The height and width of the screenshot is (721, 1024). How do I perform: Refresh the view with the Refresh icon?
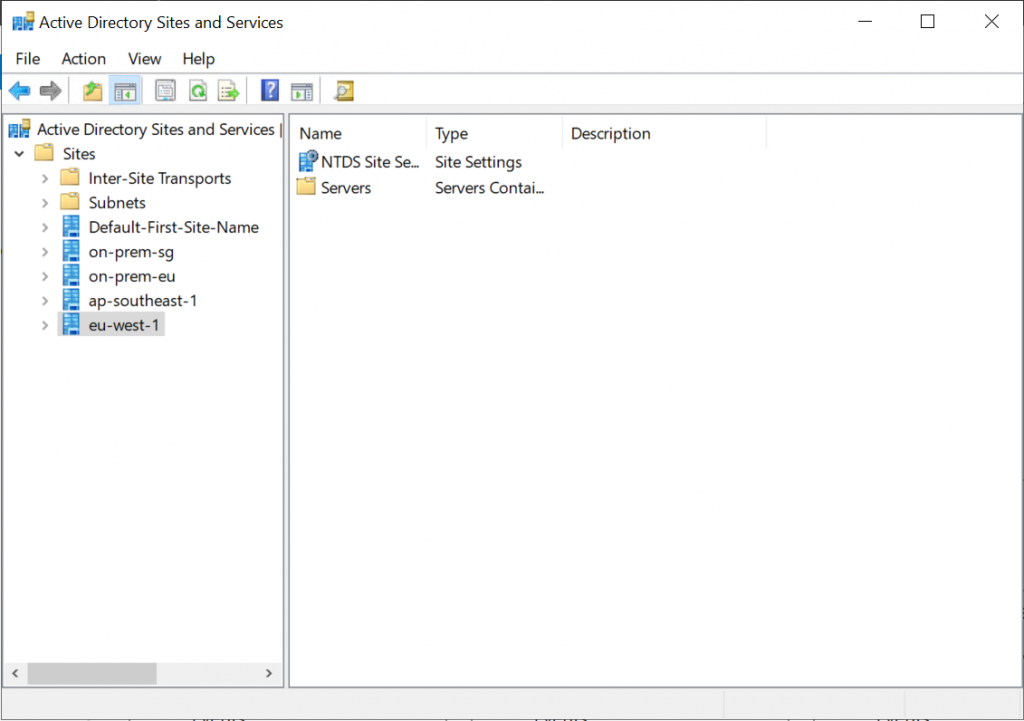tap(197, 90)
